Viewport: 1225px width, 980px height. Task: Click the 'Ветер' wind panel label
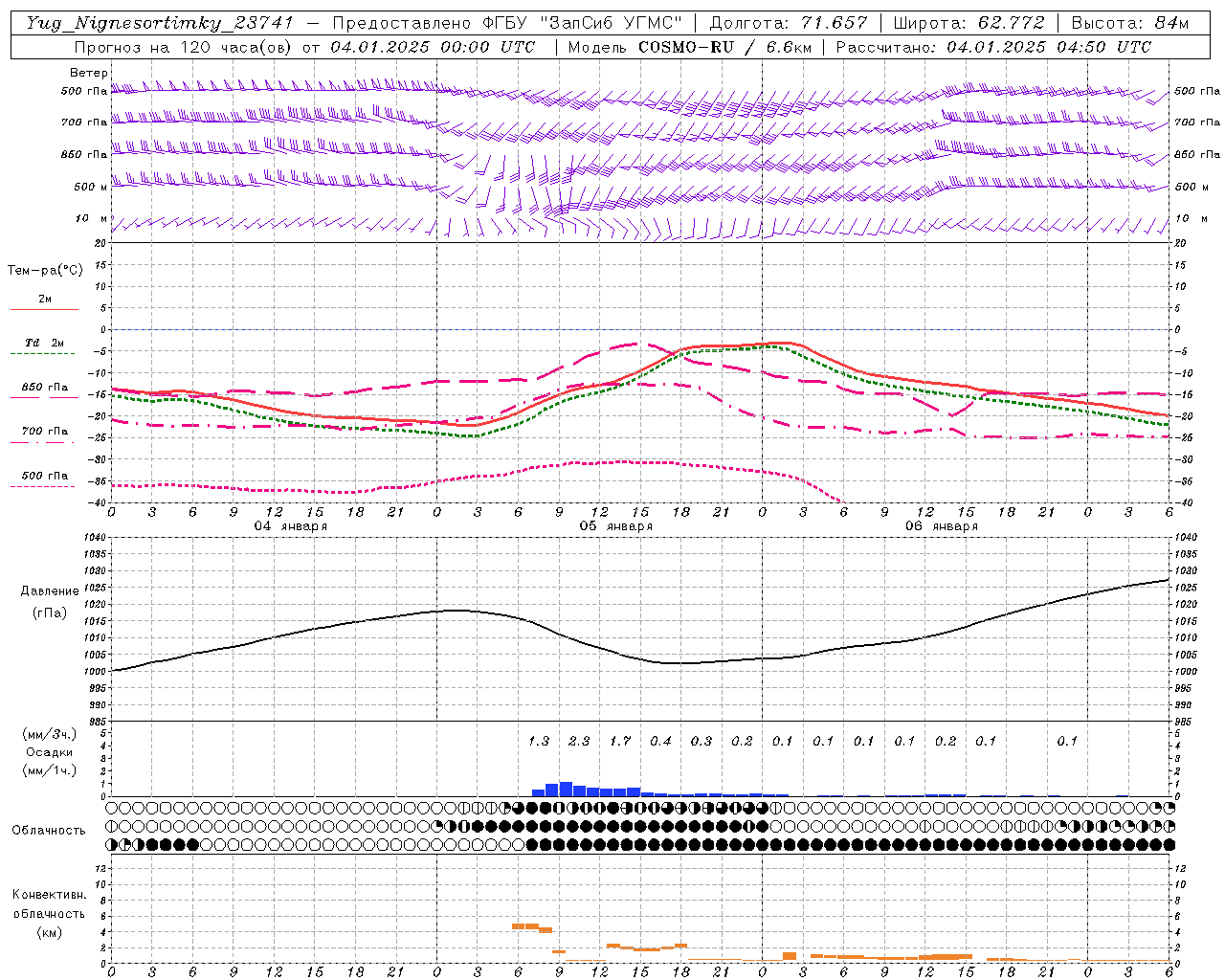(89, 73)
